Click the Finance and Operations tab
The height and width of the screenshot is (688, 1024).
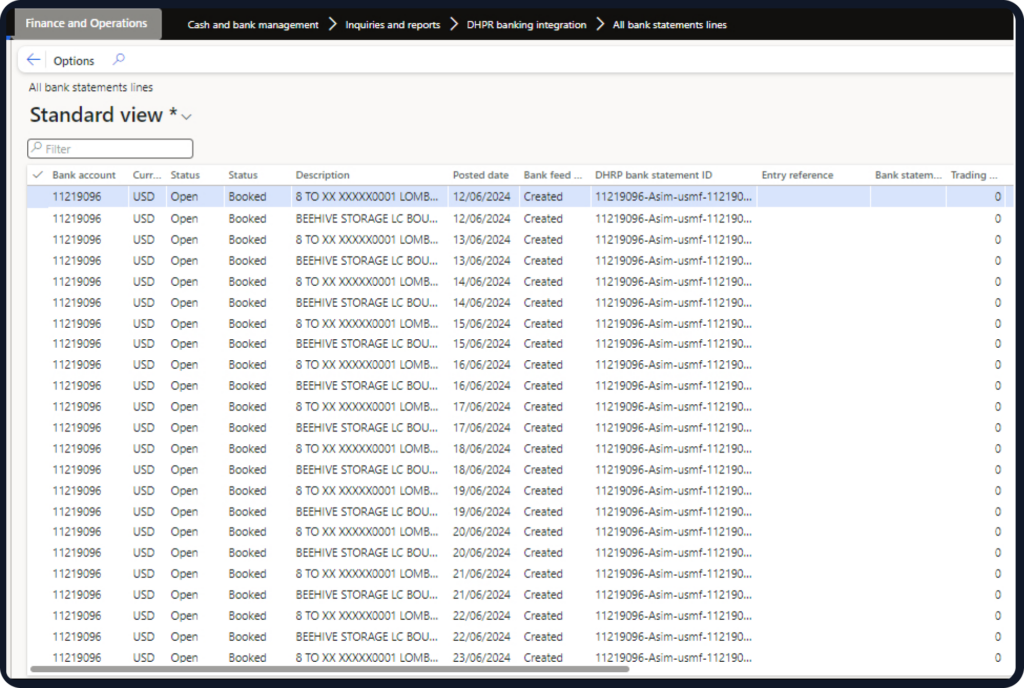point(87,23)
